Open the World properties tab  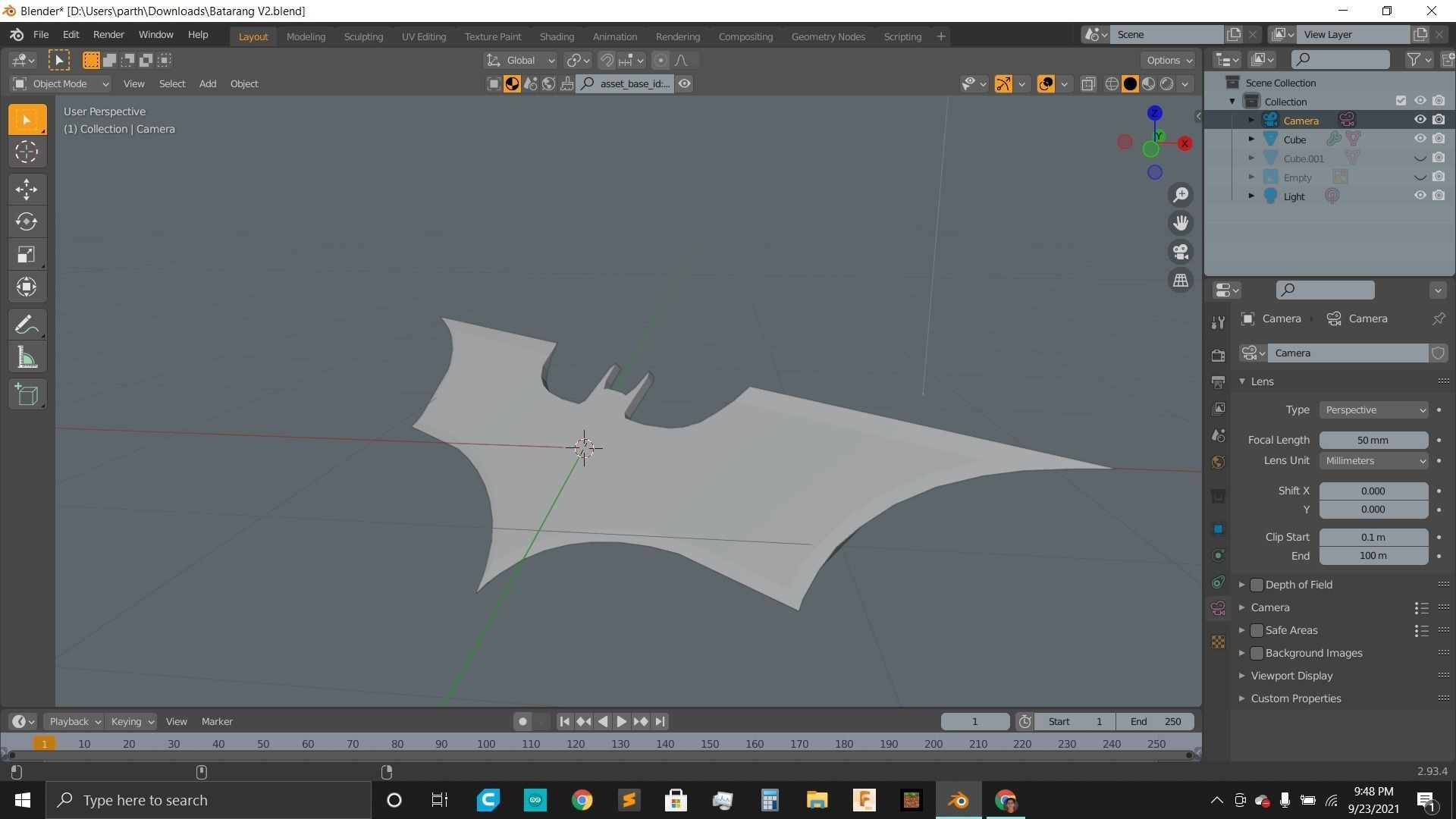click(1218, 462)
